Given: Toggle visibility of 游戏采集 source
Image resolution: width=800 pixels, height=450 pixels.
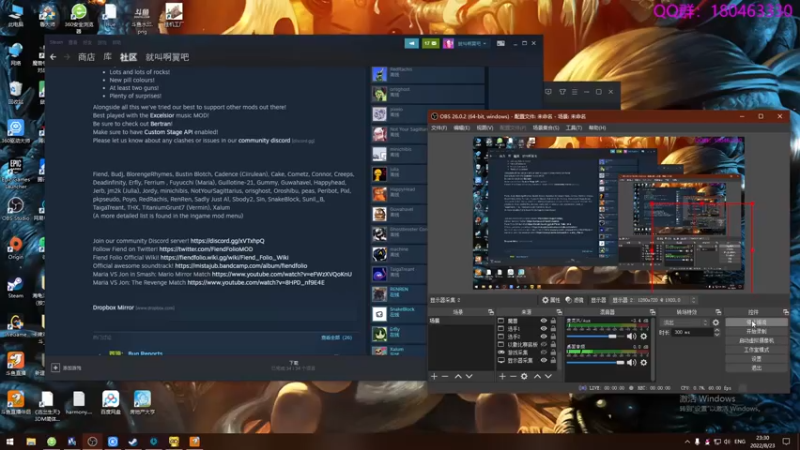Looking at the screenshot, I should coord(543,353).
